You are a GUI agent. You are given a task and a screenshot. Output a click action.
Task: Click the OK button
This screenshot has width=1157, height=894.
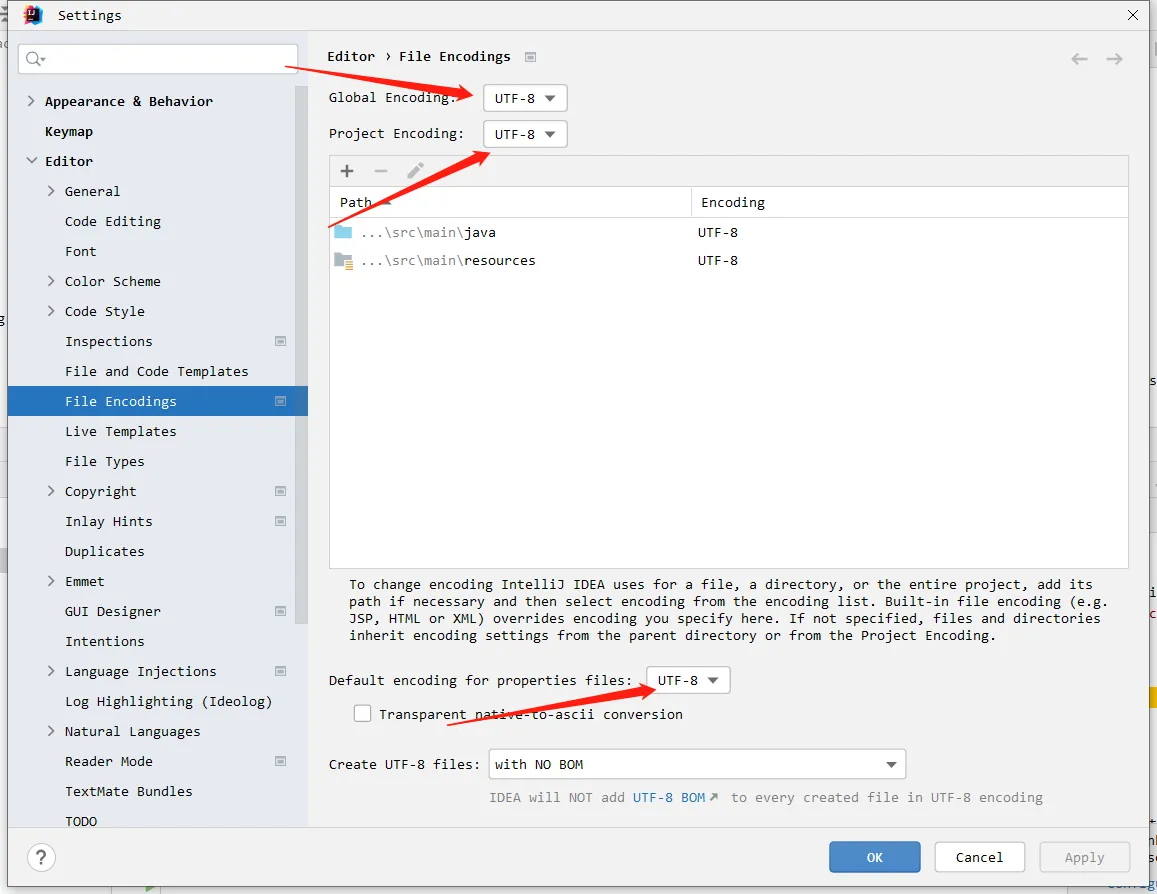point(874,857)
